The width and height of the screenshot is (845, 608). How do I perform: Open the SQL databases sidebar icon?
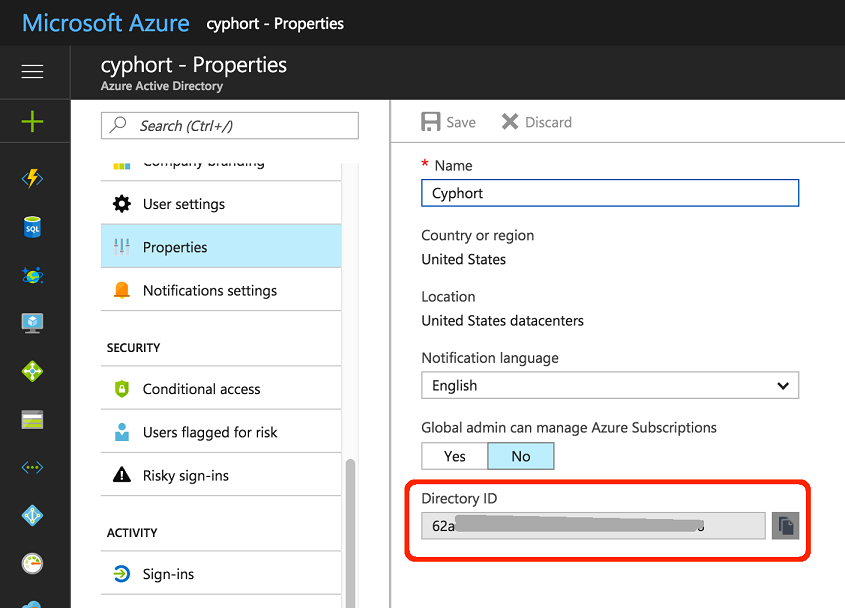[32, 227]
